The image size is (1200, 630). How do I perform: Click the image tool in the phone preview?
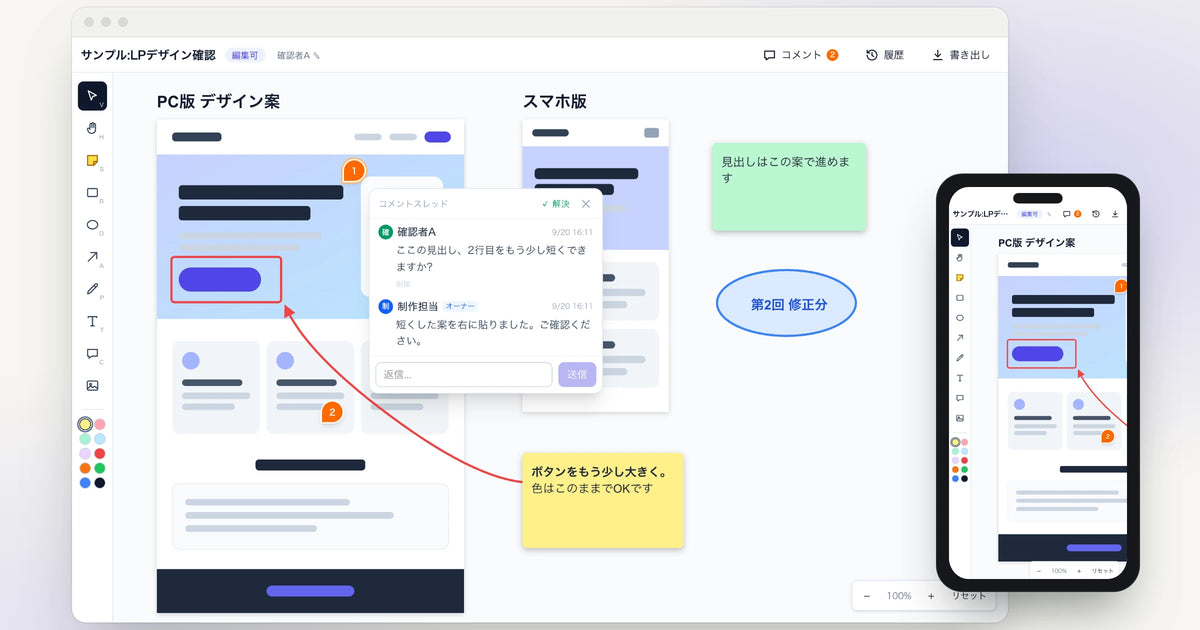pyautogui.click(x=960, y=418)
